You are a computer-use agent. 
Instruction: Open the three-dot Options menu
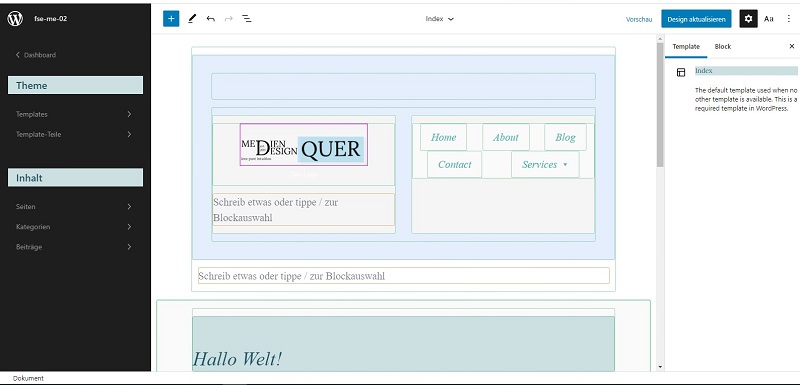pyautogui.click(x=789, y=19)
